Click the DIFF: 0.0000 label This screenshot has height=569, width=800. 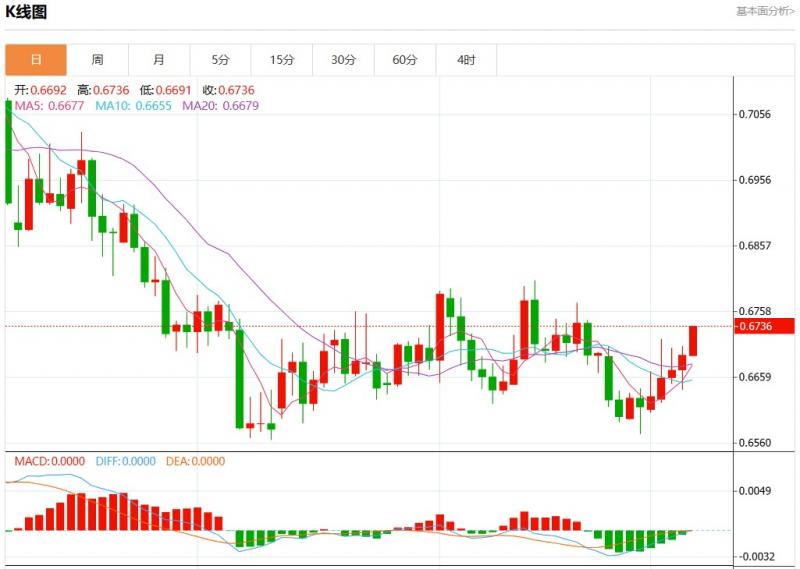click(x=126, y=461)
